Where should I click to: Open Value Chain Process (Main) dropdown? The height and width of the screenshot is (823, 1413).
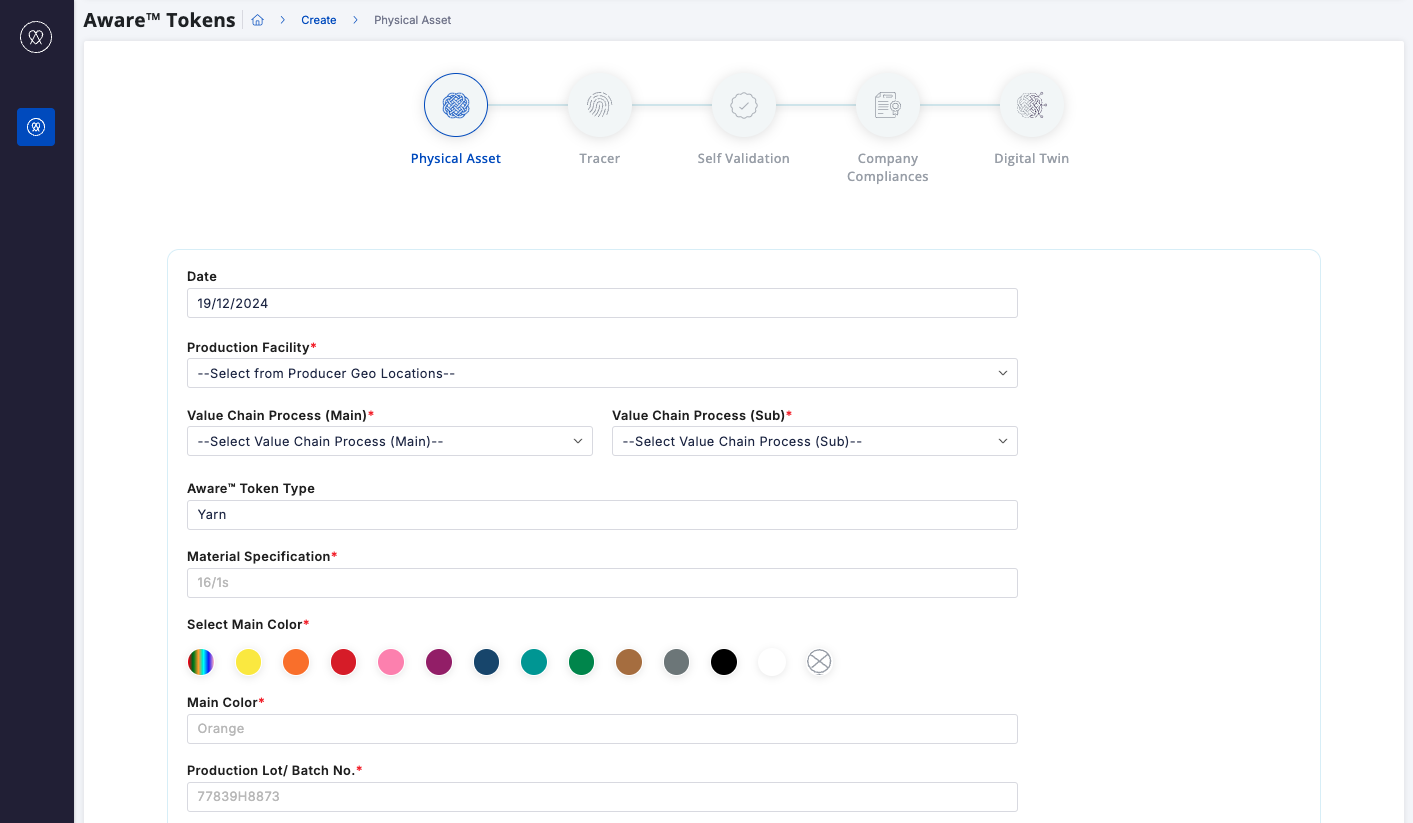click(389, 441)
